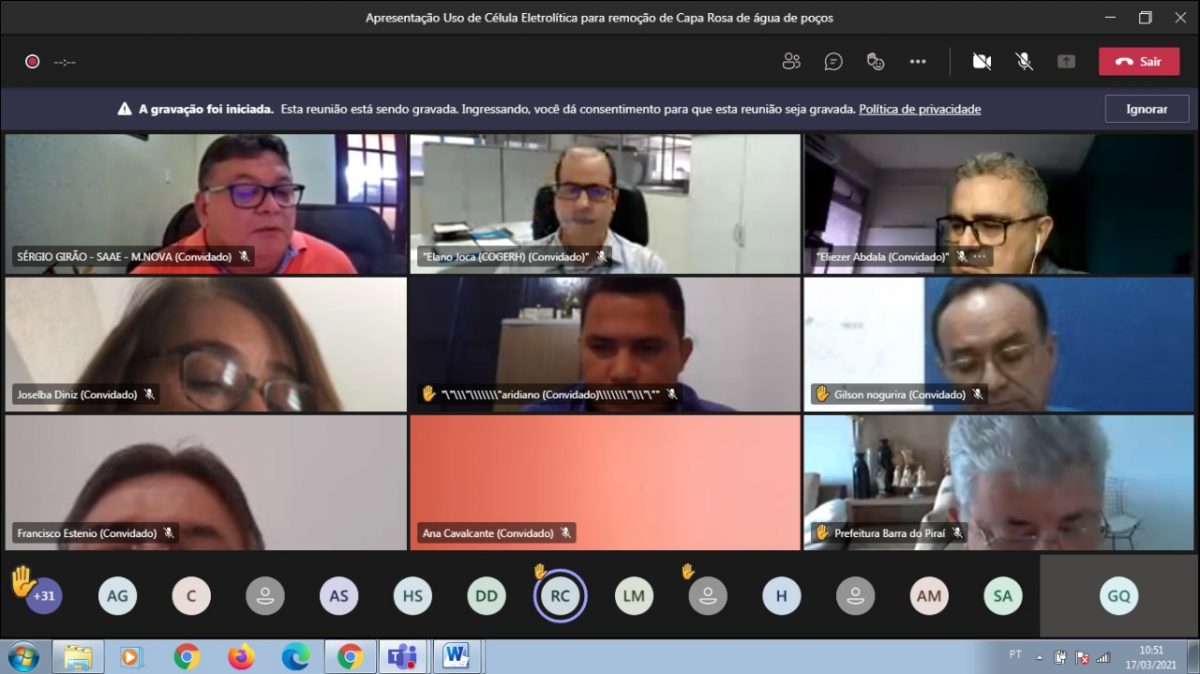
Task: Open Word from the taskbar
Action: coord(457,657)
